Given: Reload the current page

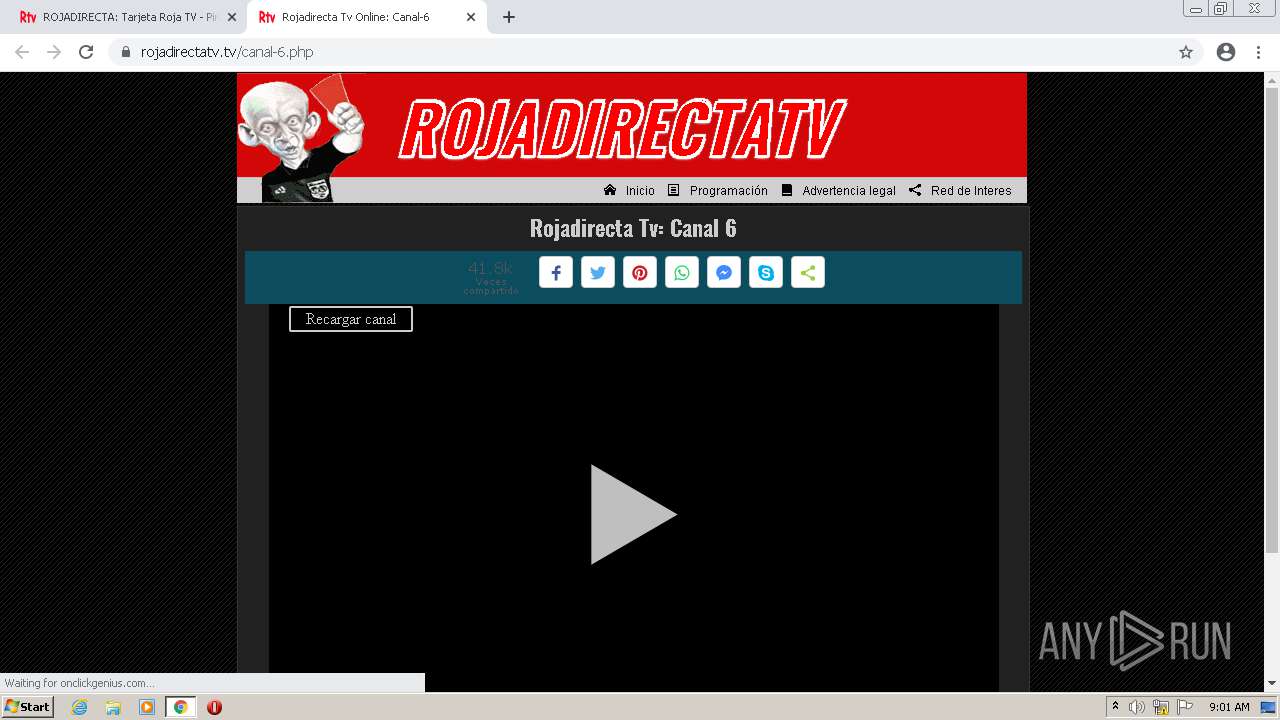Looking at the screenshot, I should 86,52.
